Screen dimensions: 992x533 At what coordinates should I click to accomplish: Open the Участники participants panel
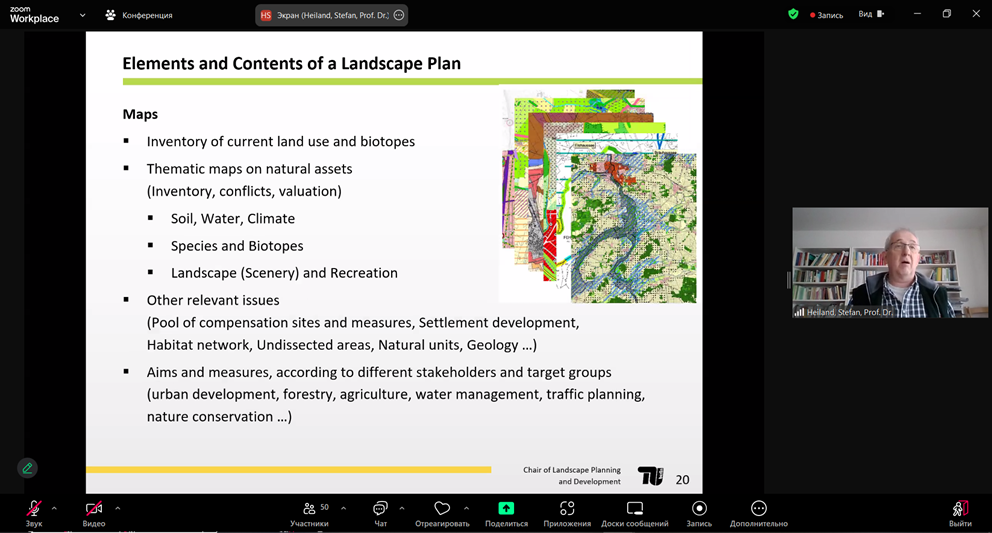pos(309,510)
